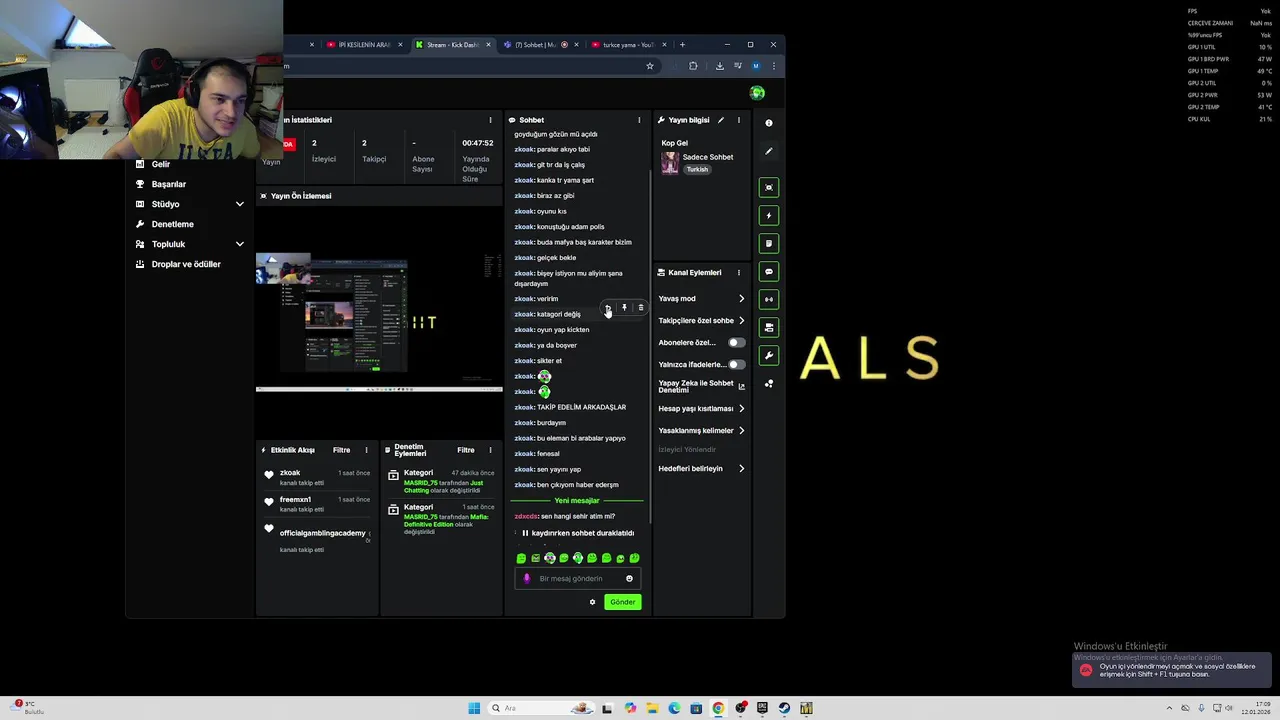Image resolution: width=1280 pixels, height=720 pixels.
Task: Open the Etkinlik Akışı three-dot menu
Action: [366, 450]
